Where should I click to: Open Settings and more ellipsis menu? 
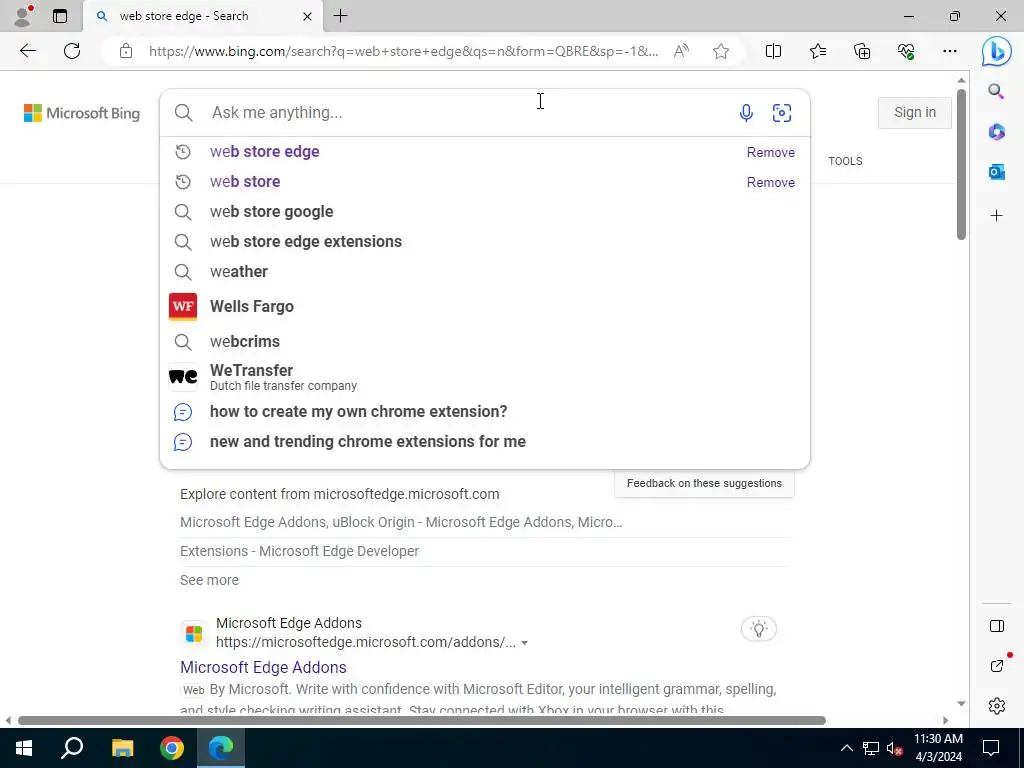point(950,51)
